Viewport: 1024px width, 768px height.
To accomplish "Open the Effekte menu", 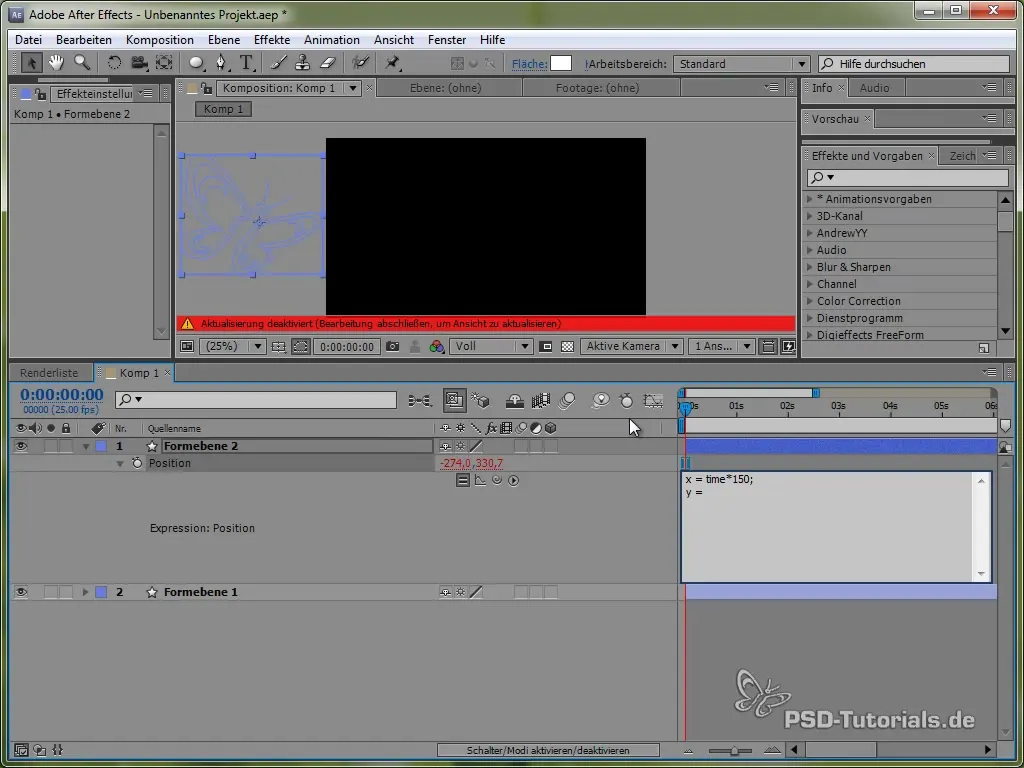I will click(272, 40).
